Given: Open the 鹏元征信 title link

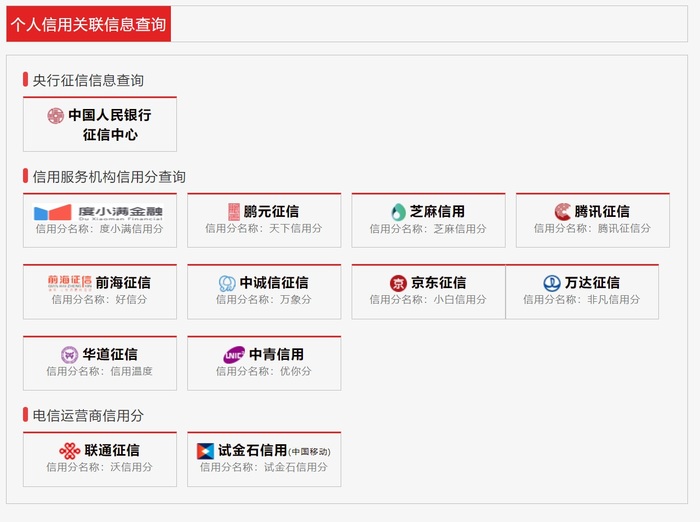Looking at the screenshot, I should point(271,211).
